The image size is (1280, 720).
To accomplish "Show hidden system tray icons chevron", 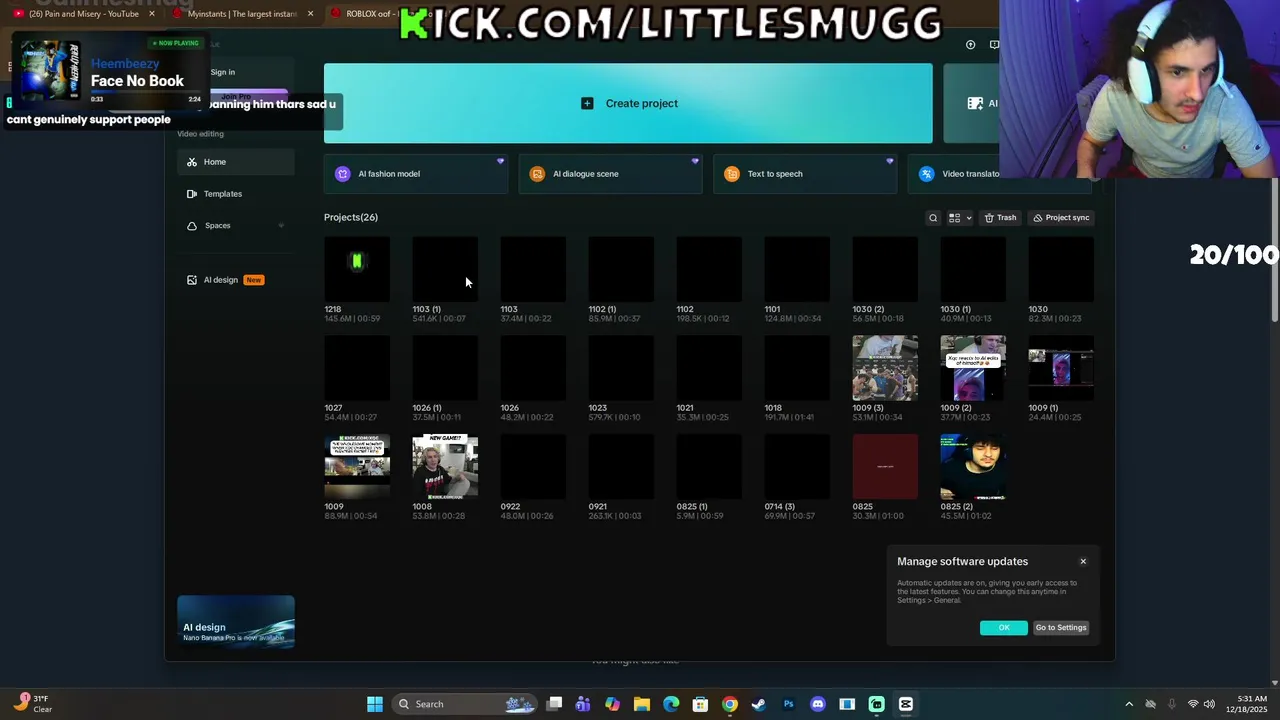I will pos(1129,704).
